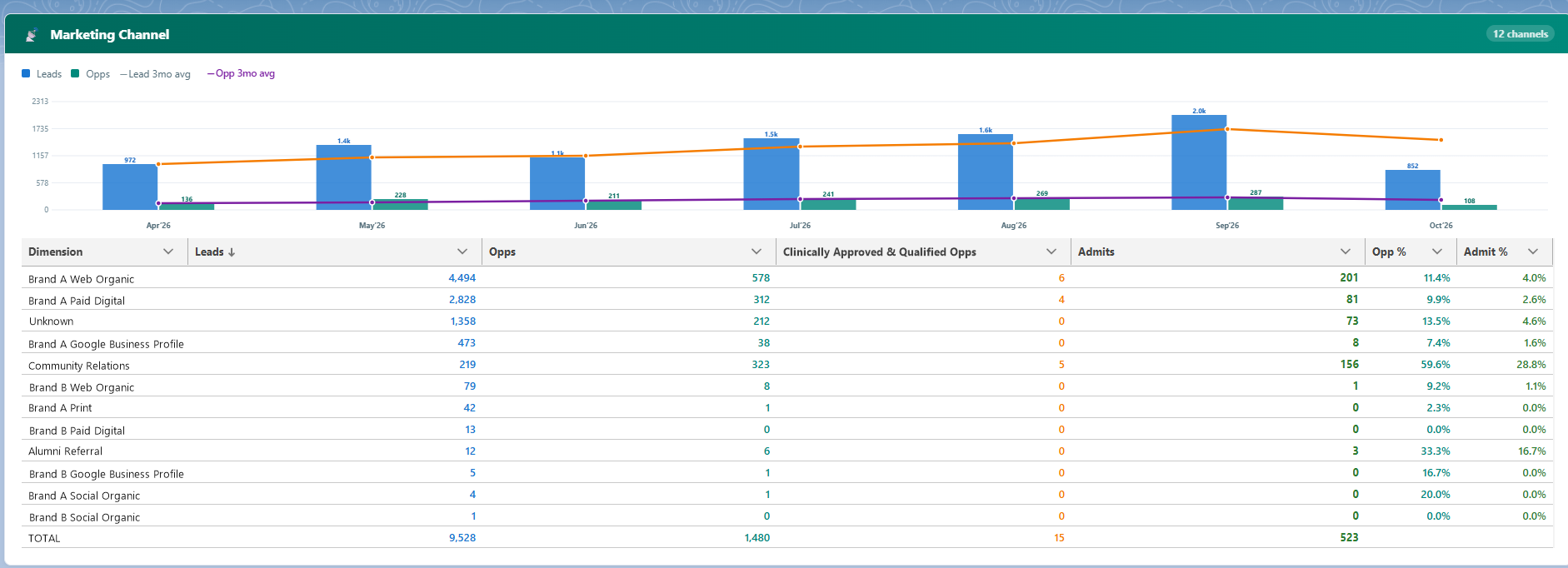Click the Apr'26 Leads bar labeled 972
The width and height of the screenshot is (1568, 568).
pos(130,187)
